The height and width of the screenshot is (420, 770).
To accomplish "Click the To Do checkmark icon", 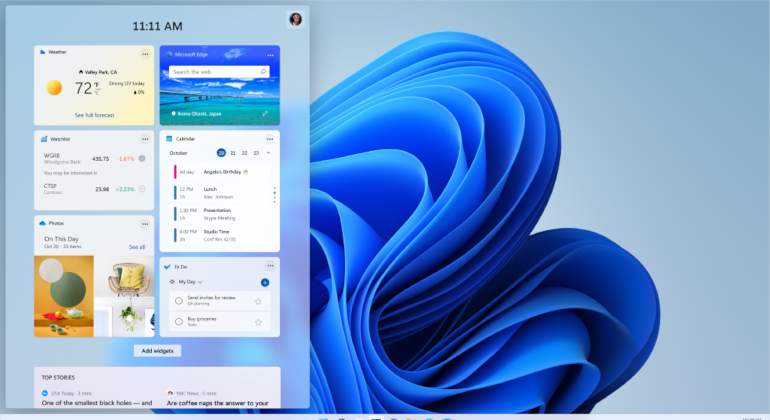I will (167, 266).
